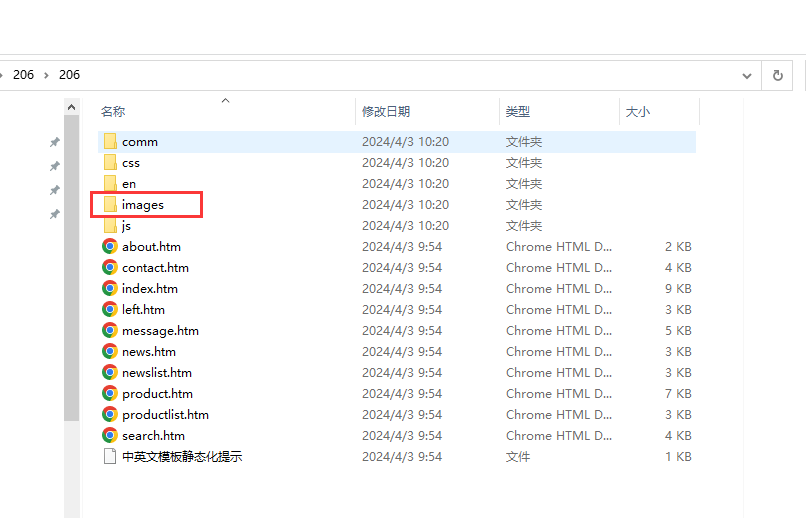Click the sort arrow above the 名称 column
806x518 pixels.
point(225,100)
